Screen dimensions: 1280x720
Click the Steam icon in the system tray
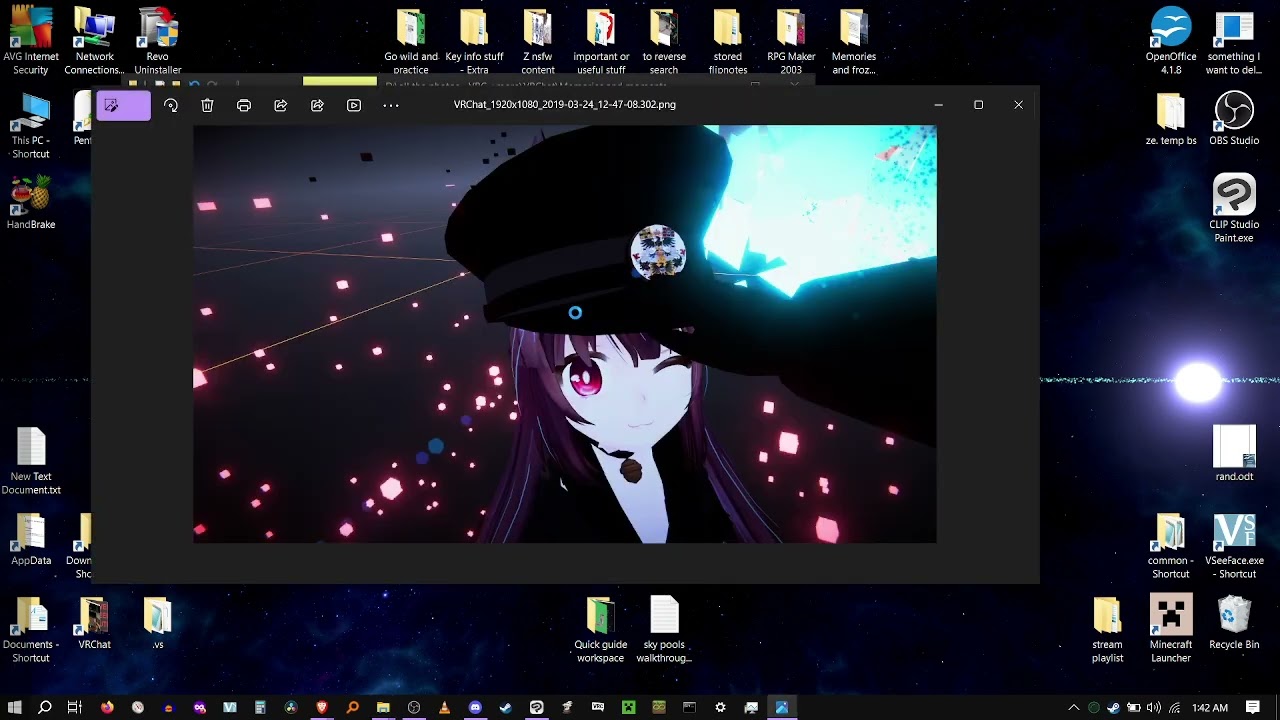tap(1114, 708)
